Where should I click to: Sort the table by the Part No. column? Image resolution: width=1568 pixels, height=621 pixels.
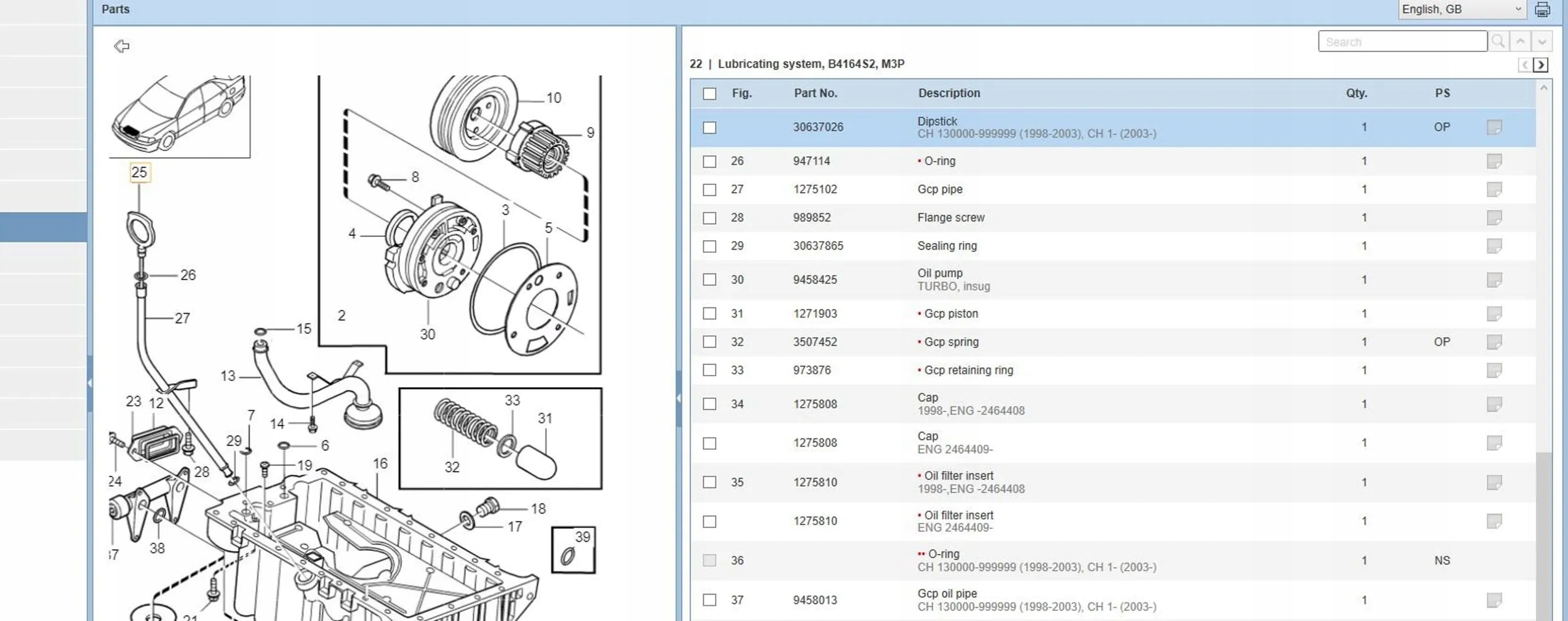[x=815, y=93]
